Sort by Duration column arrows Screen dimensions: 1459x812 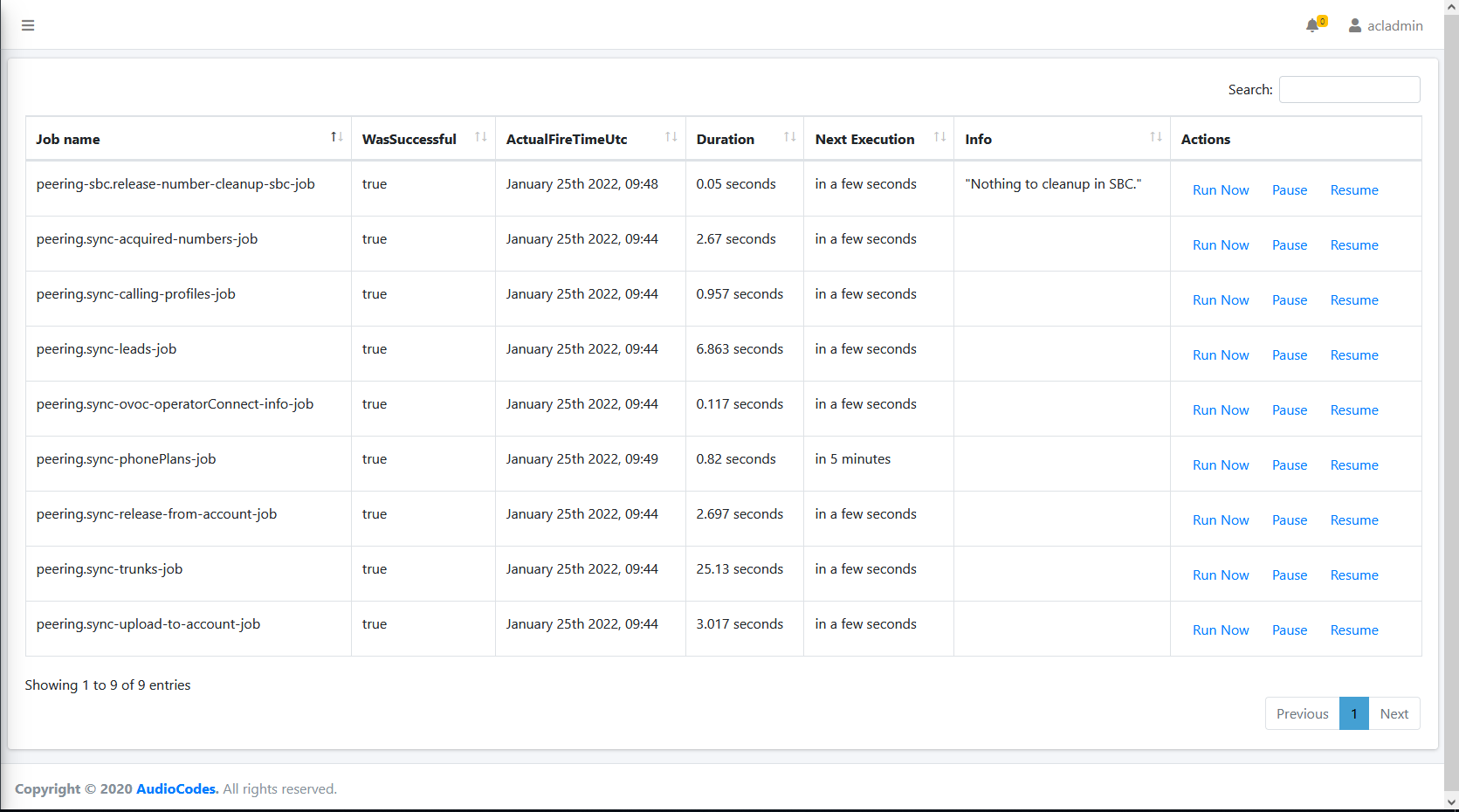click(789, 138)
